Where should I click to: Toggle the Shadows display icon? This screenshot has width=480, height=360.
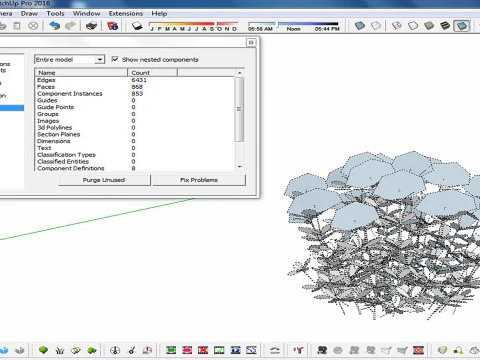click(137, 26)
